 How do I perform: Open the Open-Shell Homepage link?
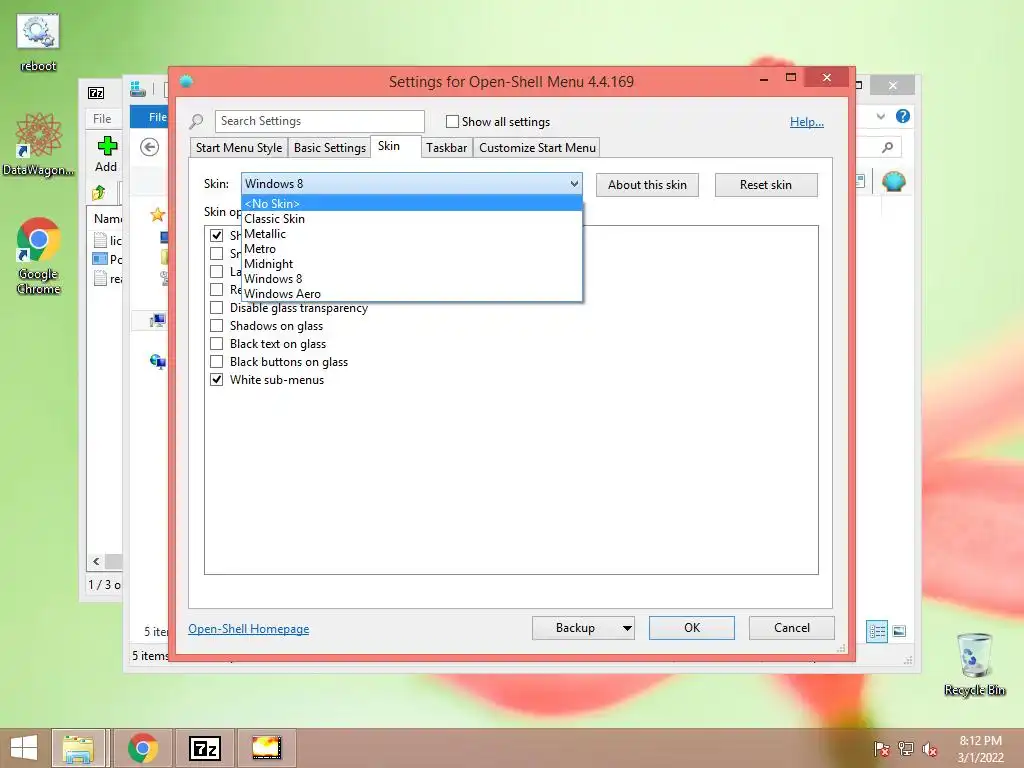[x=249, y=629]
